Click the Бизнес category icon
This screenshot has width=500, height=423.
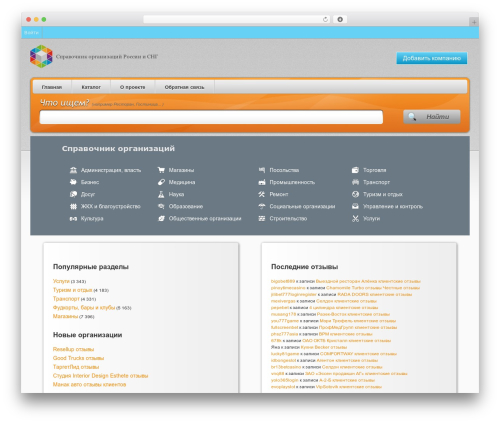coord(73,182)
